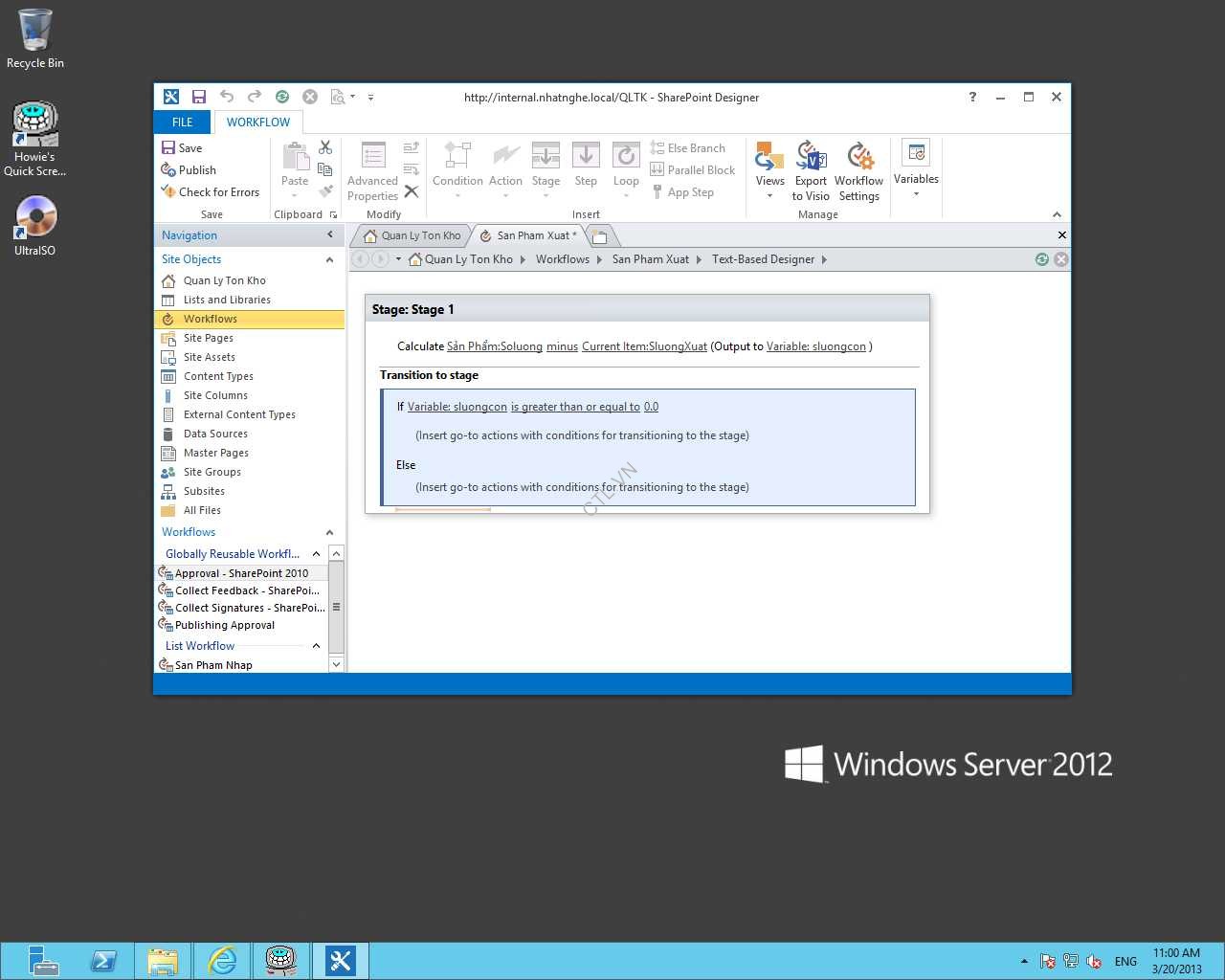
Task: Click the Save icon in ribbon
Action: point(168,148)
